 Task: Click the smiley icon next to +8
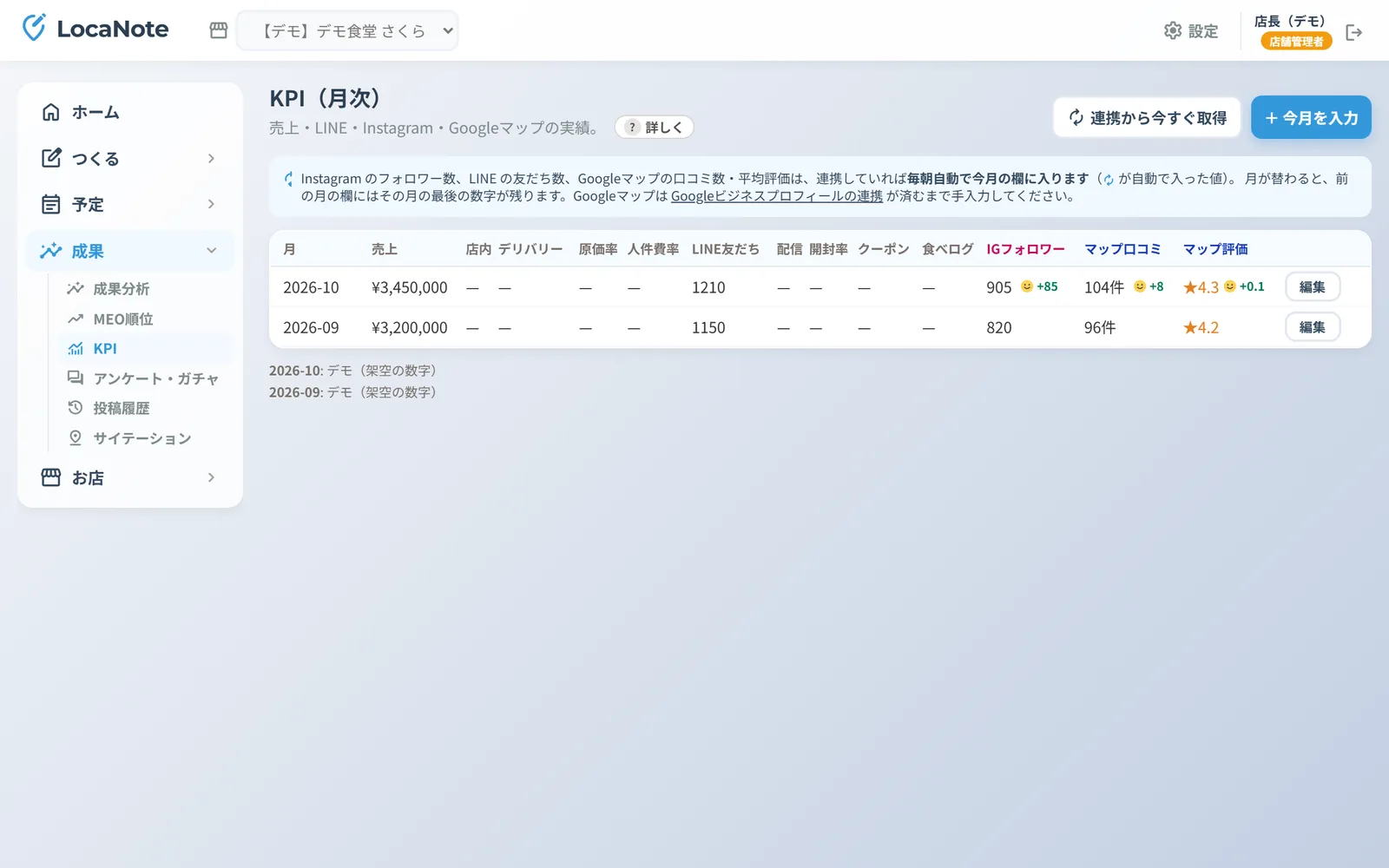tap(1140, 286)
